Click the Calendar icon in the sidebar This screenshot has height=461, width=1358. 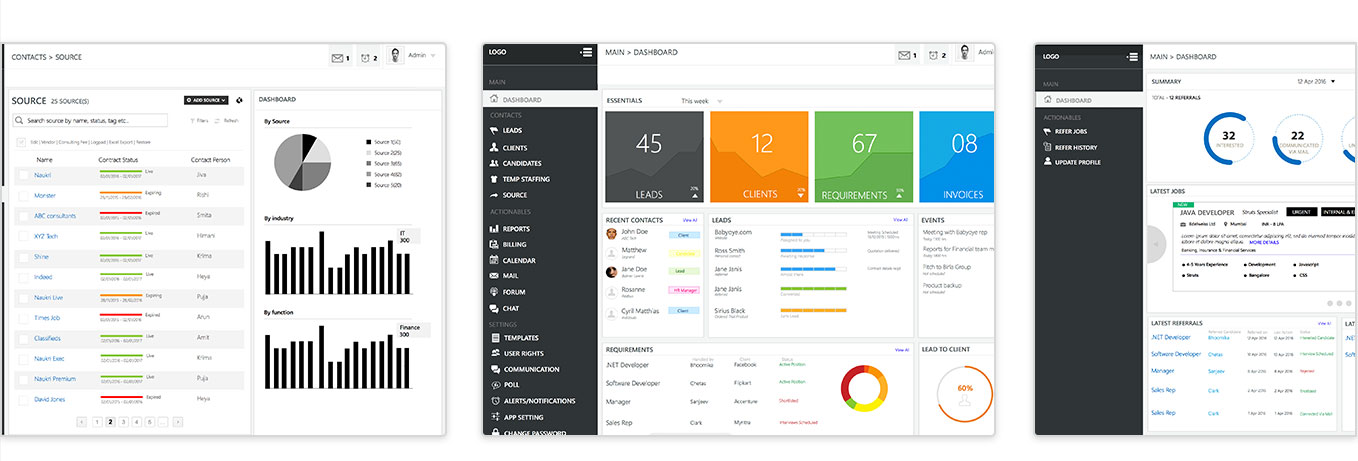point(494,260)
